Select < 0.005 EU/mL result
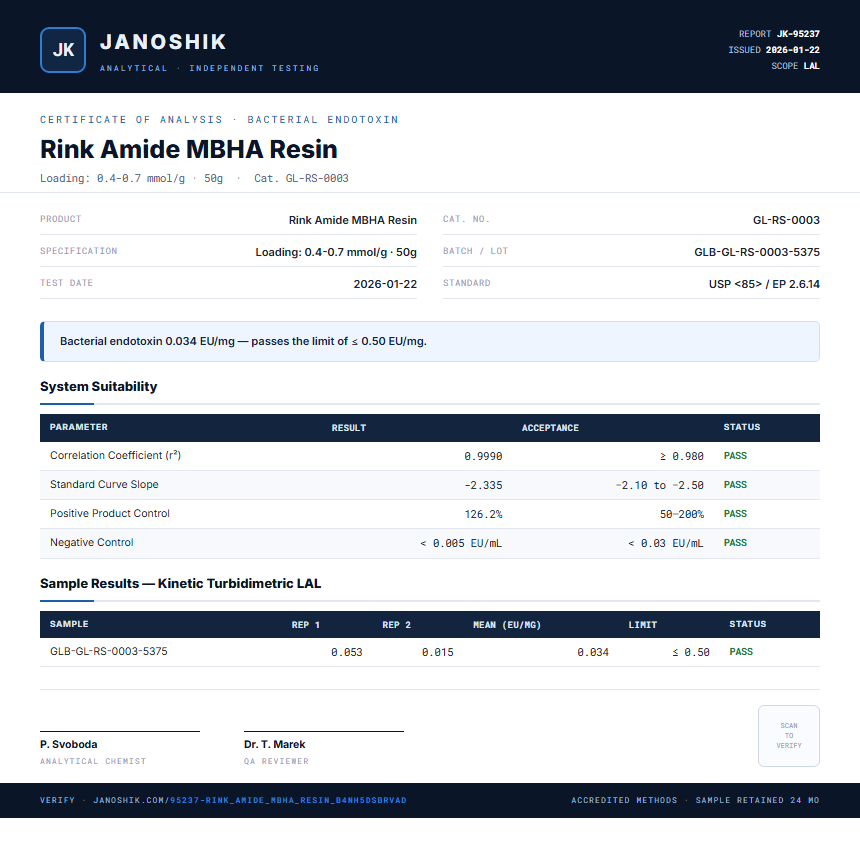860x846 pixels. 461,543
